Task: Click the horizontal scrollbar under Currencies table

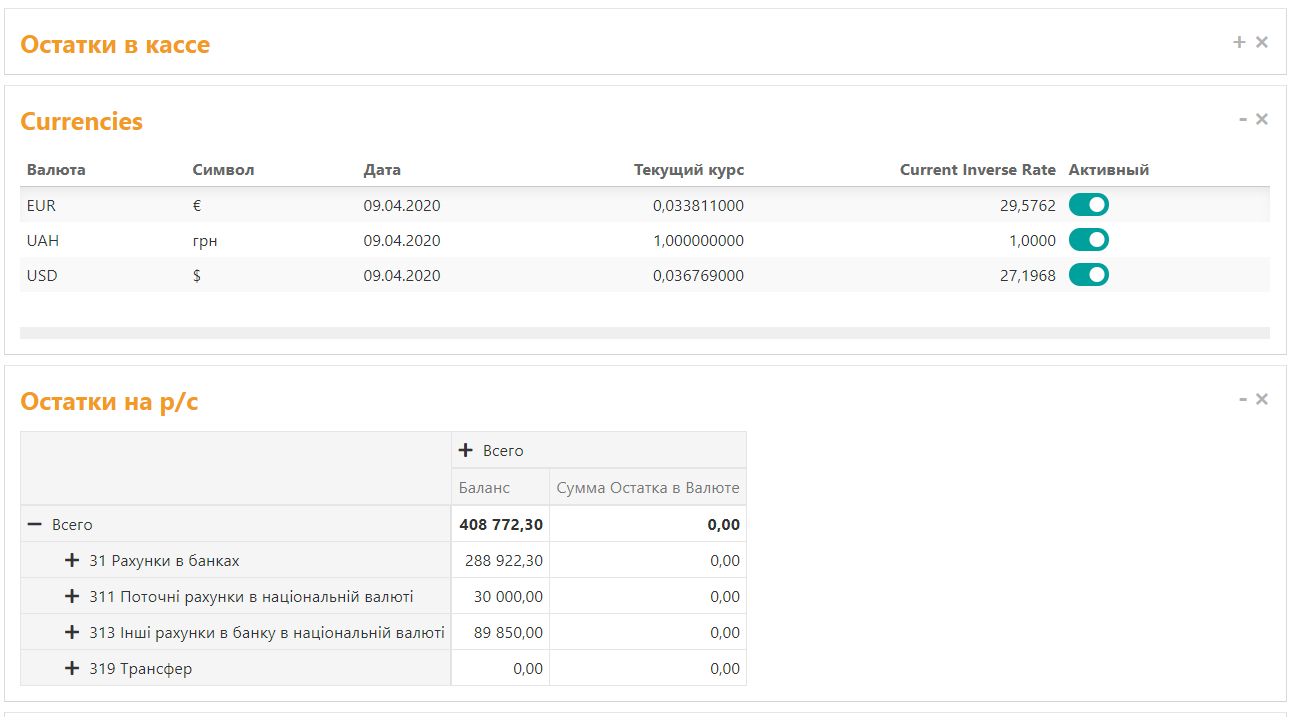Action: [645, 333]
